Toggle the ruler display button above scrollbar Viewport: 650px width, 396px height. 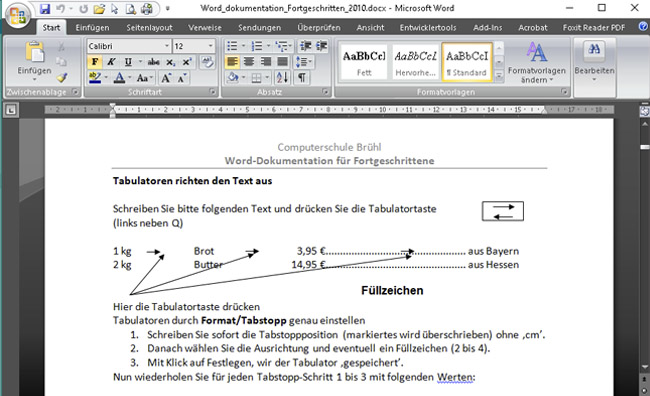[644, 111]
